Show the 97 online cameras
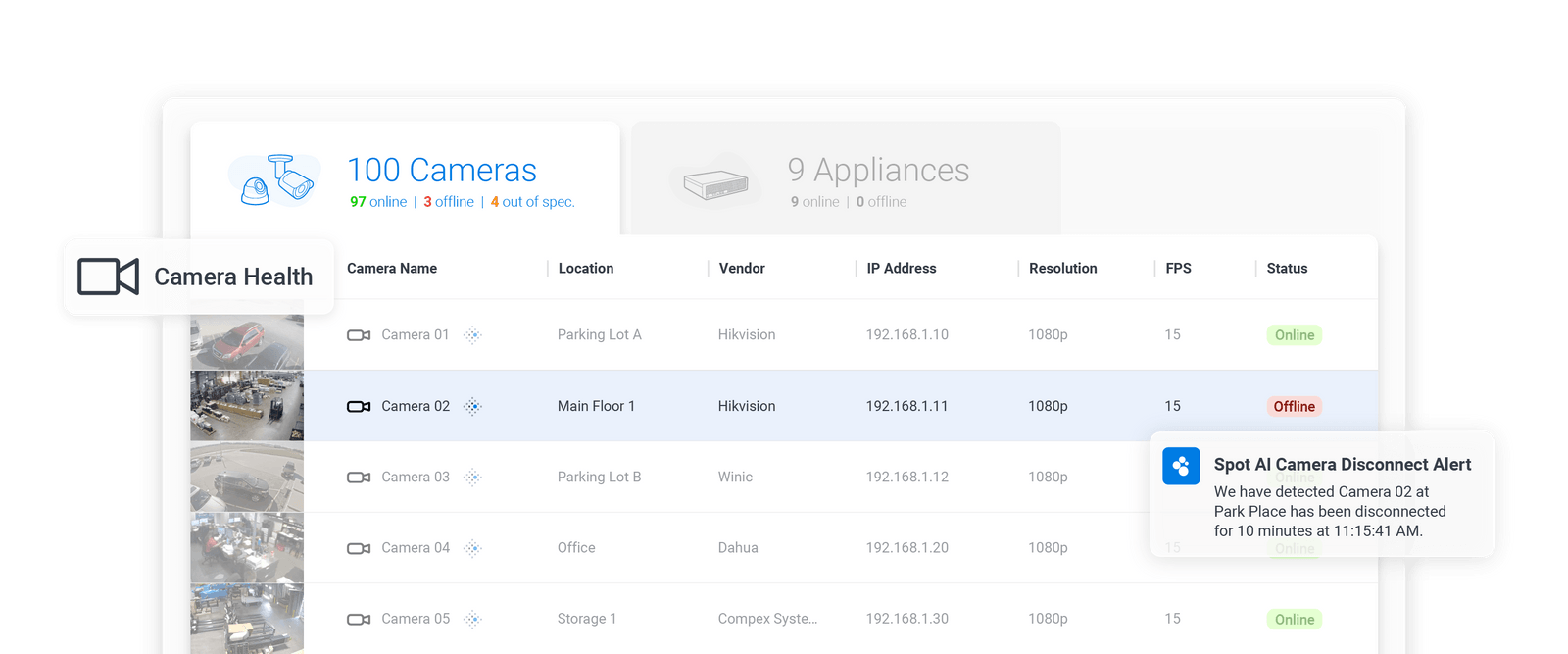Image resolution: width=1568 pixels, height=654 pixels. (378, 202)
